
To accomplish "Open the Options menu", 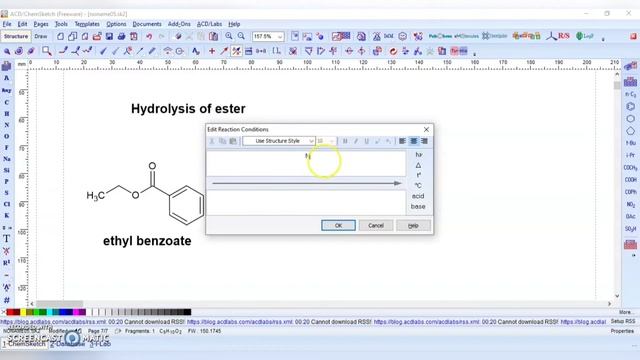I will click(116, 24).
